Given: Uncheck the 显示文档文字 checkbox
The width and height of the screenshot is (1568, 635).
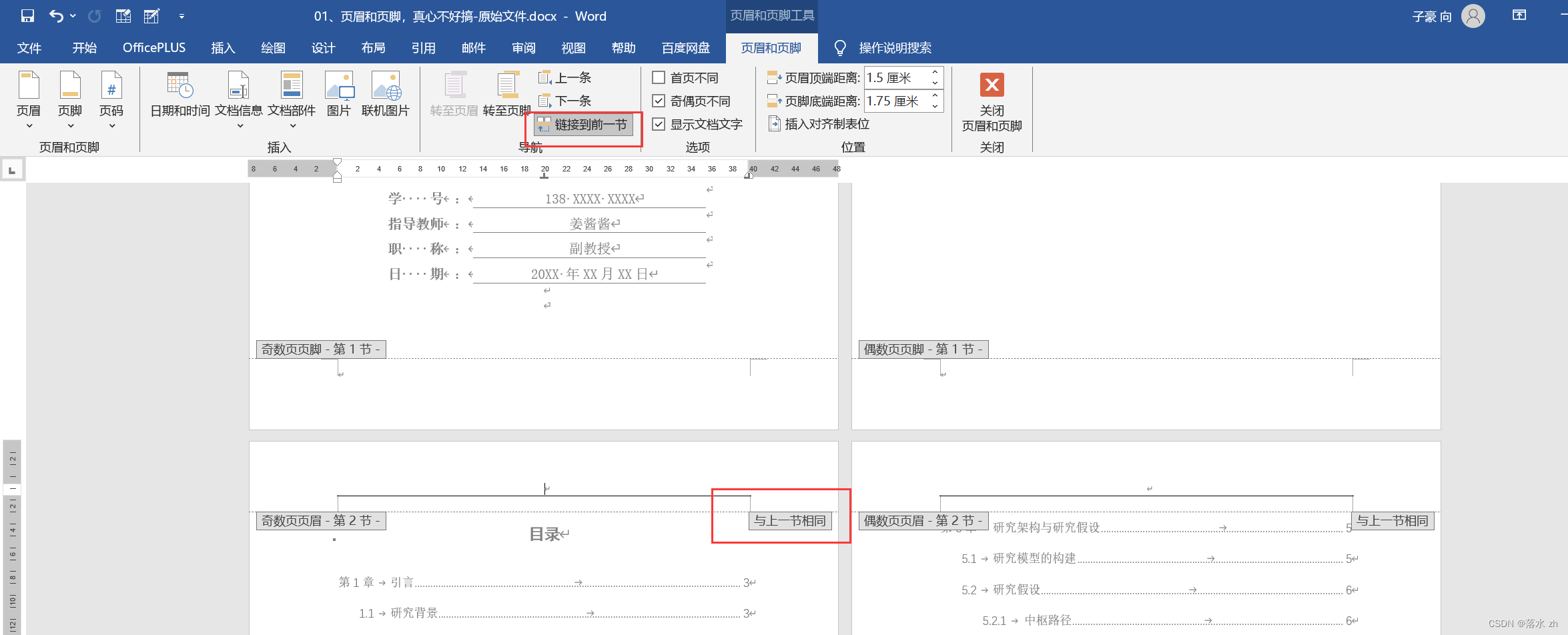Looking at the screenshot, I should coord(659,125).
